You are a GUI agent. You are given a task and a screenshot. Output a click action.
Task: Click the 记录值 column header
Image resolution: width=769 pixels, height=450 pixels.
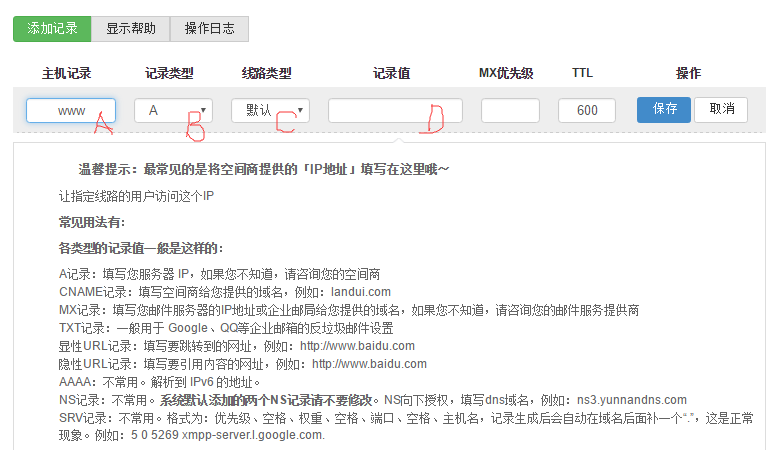391,74
